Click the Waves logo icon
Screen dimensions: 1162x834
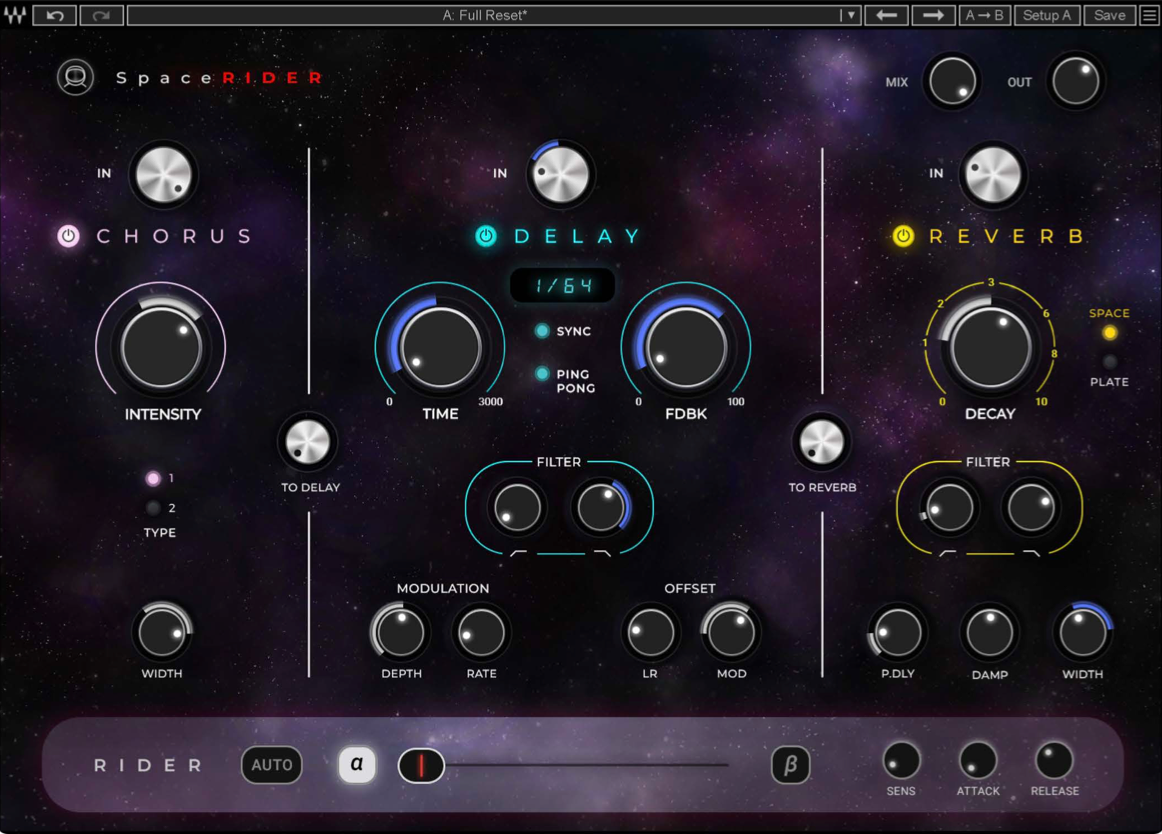[x=15, y=14]
